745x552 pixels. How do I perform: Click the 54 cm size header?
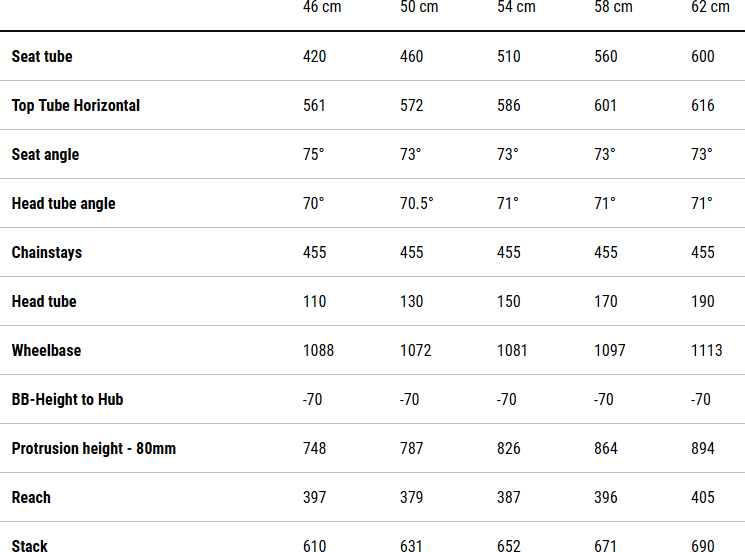[516, 7]
